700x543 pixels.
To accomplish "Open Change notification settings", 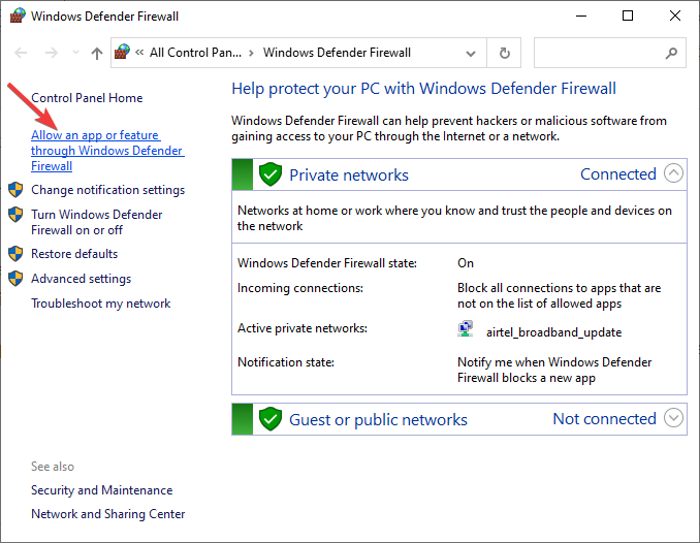I will [107, 190].
